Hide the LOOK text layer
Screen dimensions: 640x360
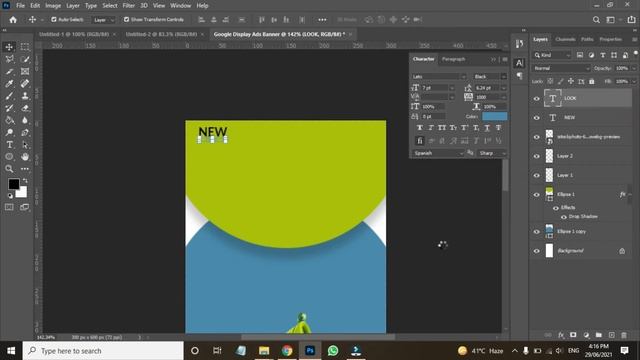point(537,98)
